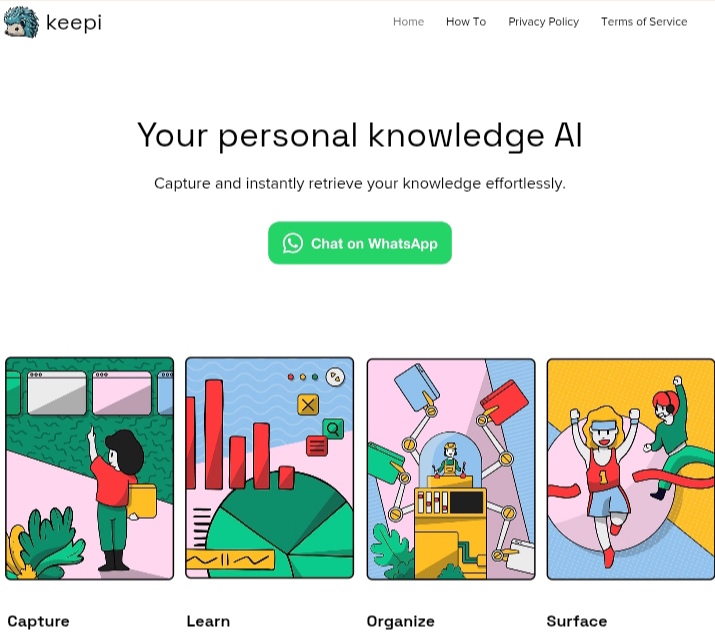The image size is (715, 637).
Task: Open the Home menu item
Action: point(409,21)
